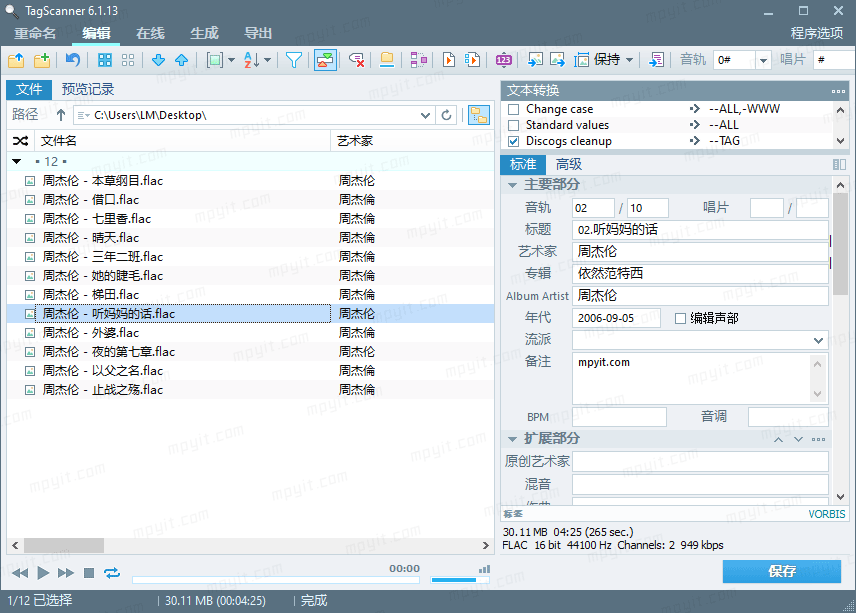Screen dimensions: 856x613
Task: Click the refresh folder icon beside path
Action: (x=447, y=115)
